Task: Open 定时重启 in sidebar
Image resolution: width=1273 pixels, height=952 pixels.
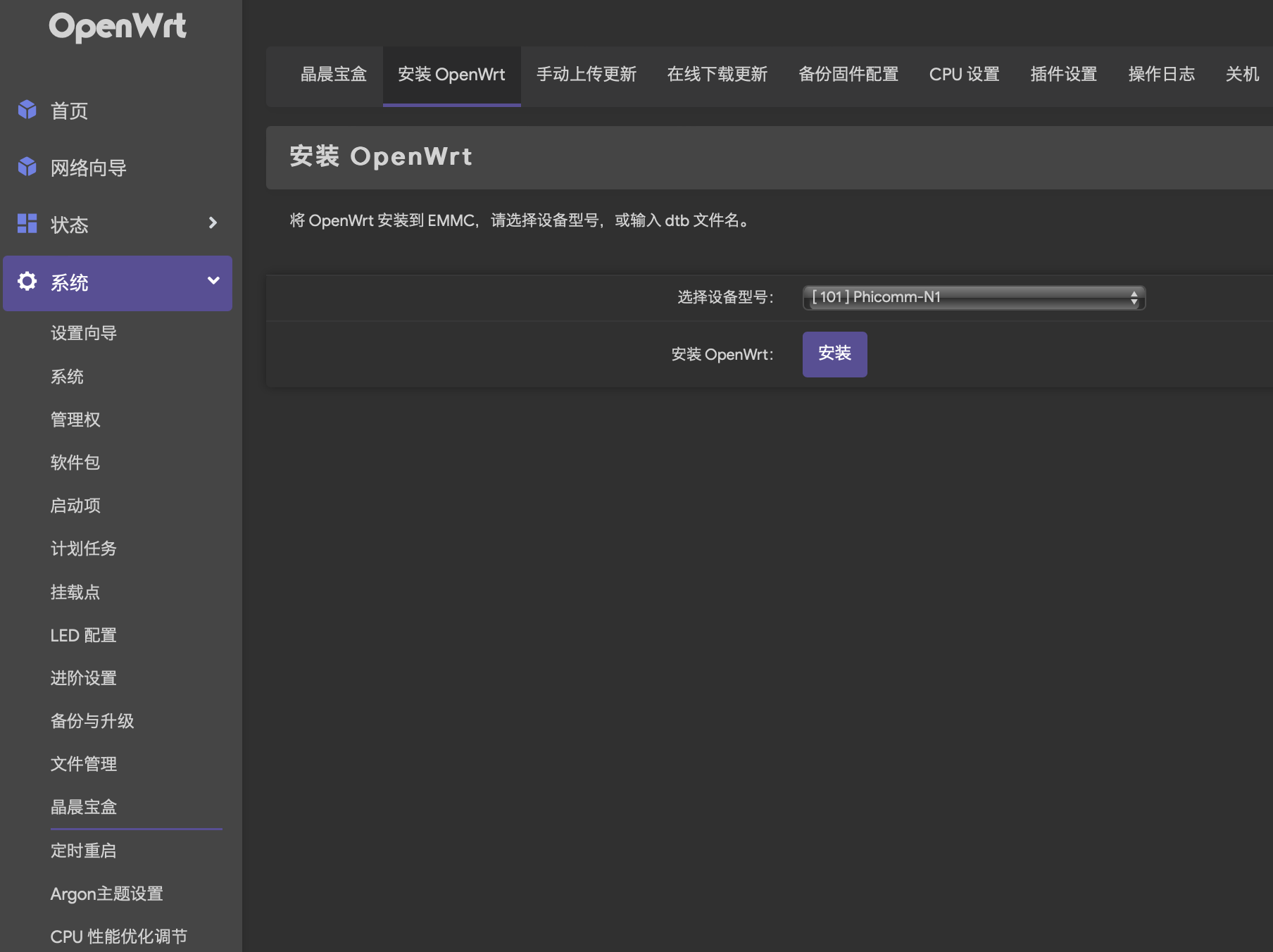Action: coord(83,851)
